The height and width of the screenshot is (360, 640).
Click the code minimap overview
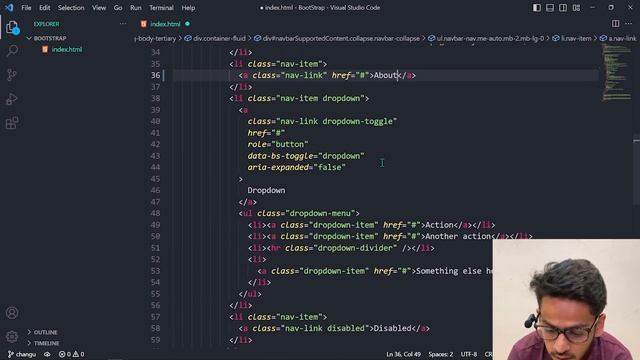tap(616, 72)
